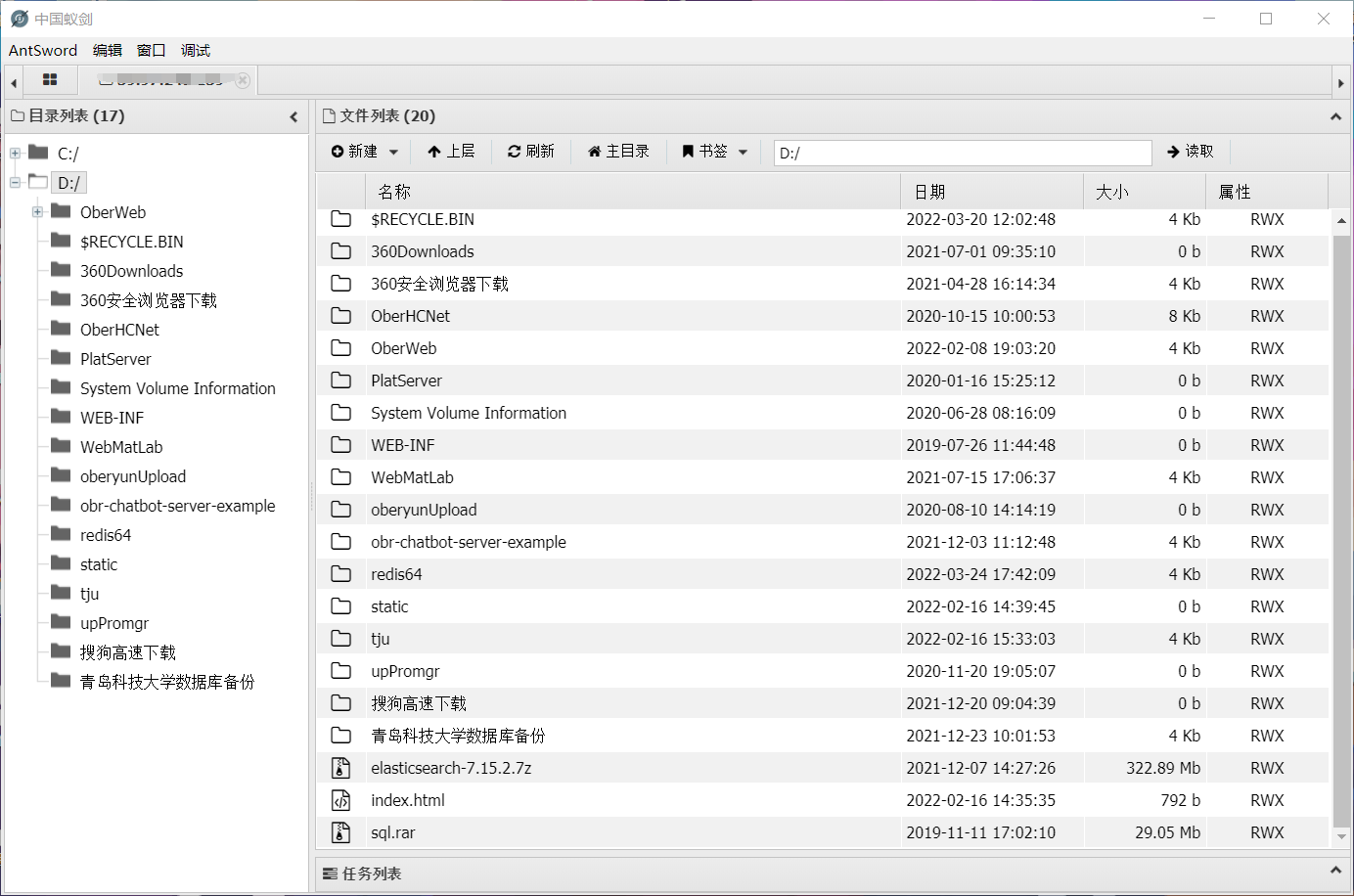
Task: Select OberHCNet folder icon in tree
Action: pos(61,329)
